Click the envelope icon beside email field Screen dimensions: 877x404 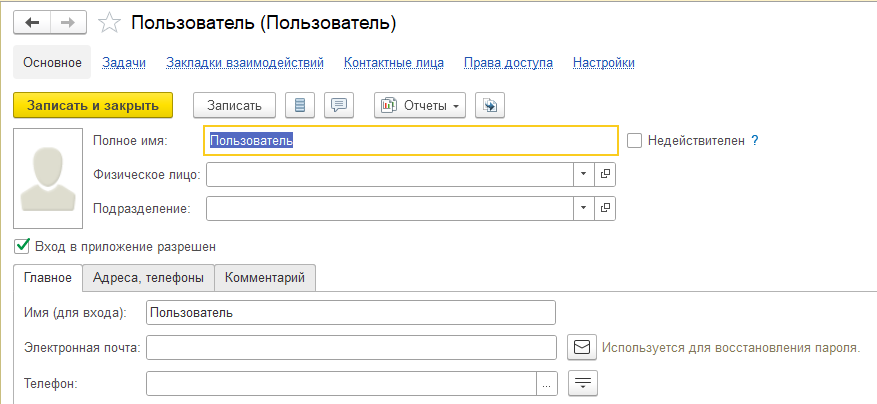coord(581,347)
